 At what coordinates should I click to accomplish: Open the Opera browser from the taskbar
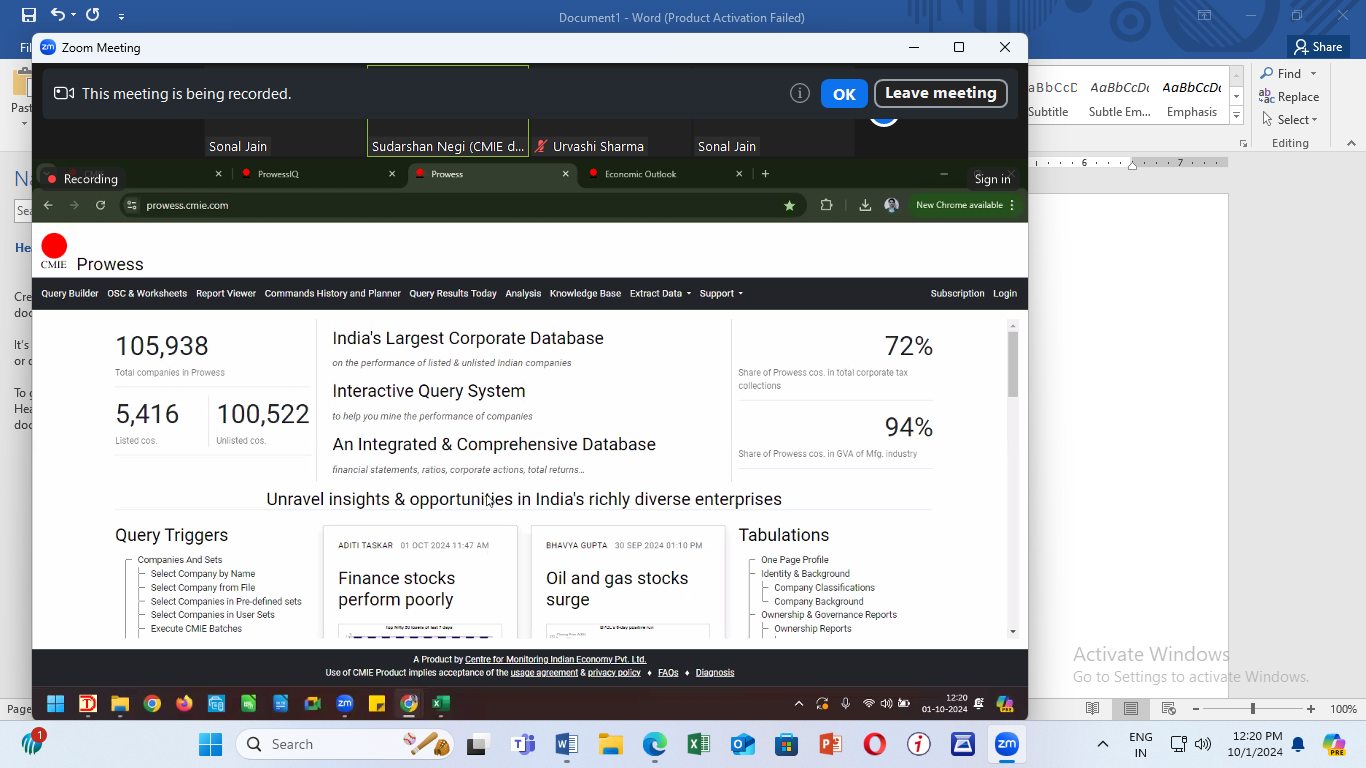(874, 744)
